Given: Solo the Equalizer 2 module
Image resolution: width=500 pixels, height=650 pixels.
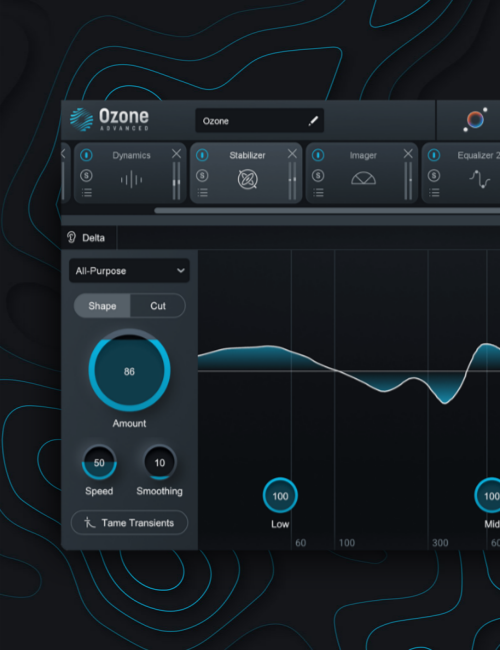Looking at the screenshot, I should point(434,176).
